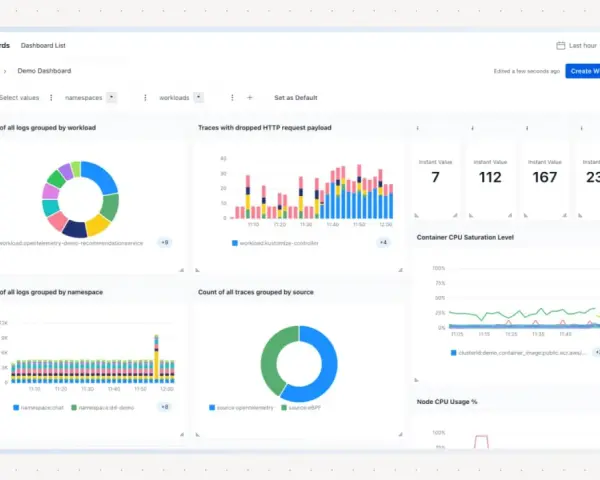The height and width of the screenshot is (480, 600).
Task: Click bottom-left corner handle of traces by source widget
Action: tap(197, 434)
